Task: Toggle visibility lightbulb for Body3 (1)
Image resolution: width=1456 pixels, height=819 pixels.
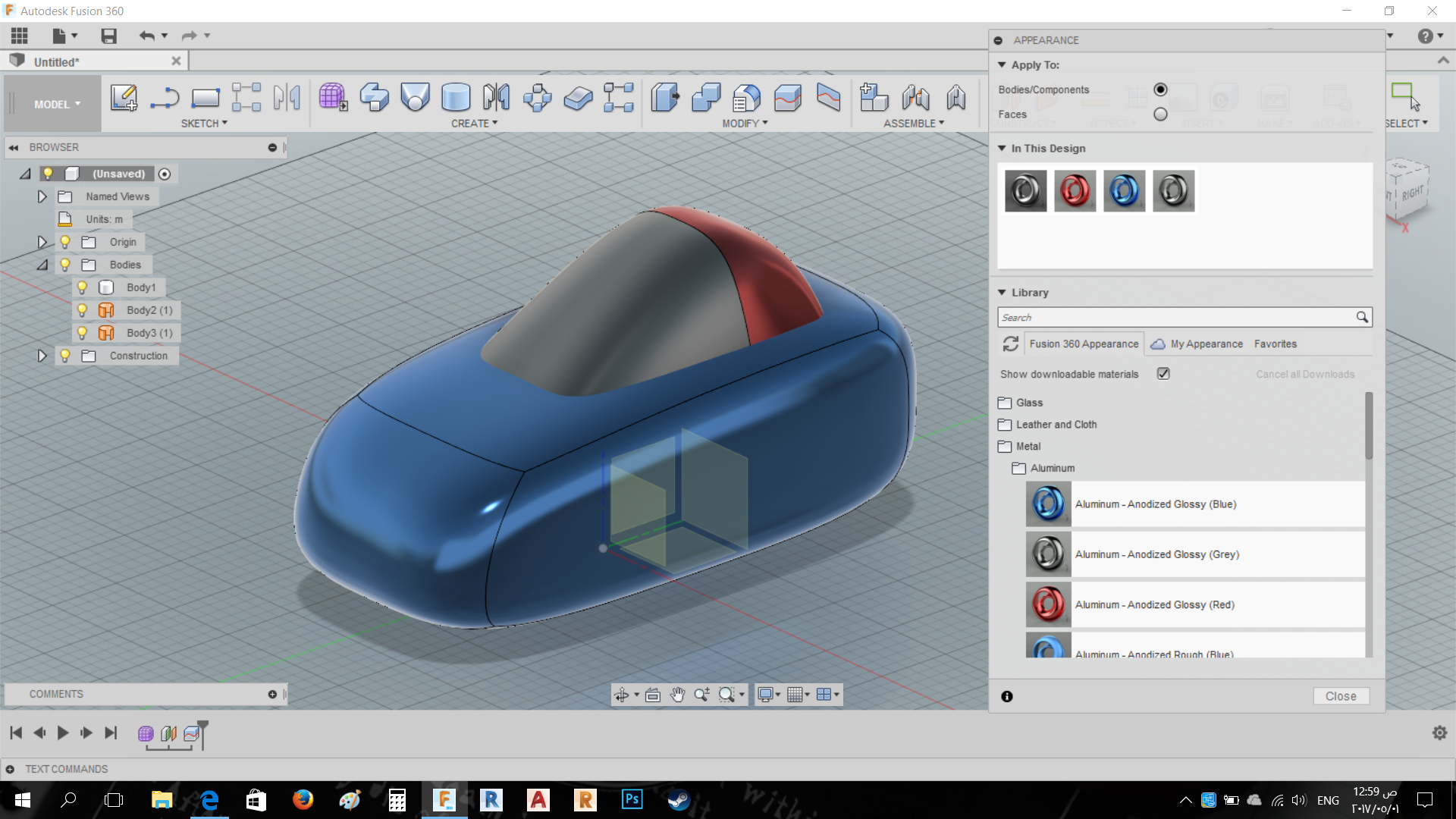Action: tap(82, 333)
